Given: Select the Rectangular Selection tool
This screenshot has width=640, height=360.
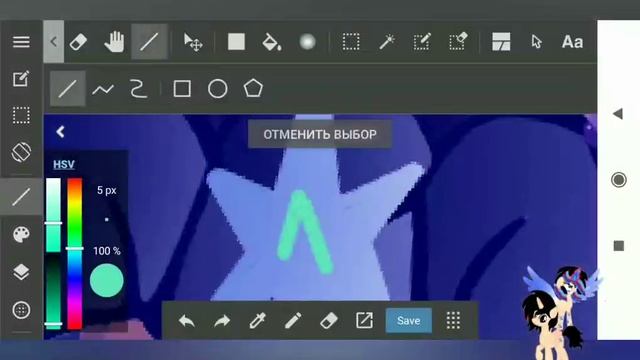Looking at the screenshot, I should (351, 42).
